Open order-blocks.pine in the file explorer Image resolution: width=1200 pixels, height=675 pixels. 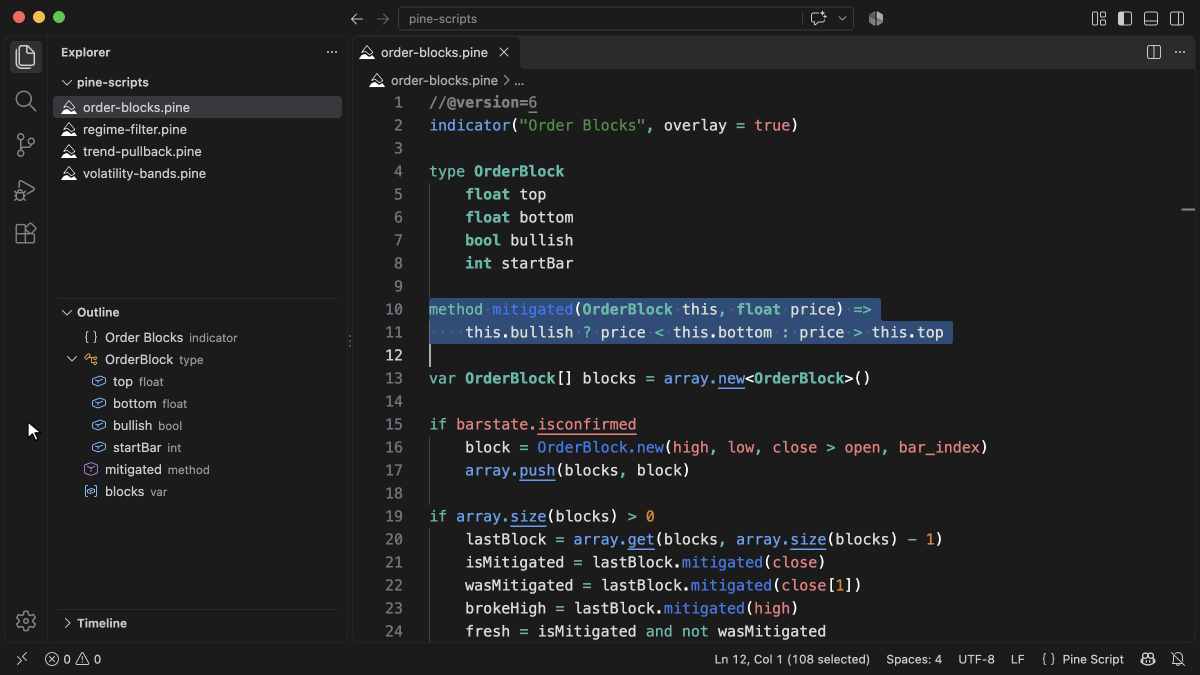click(x=198, y=107)
